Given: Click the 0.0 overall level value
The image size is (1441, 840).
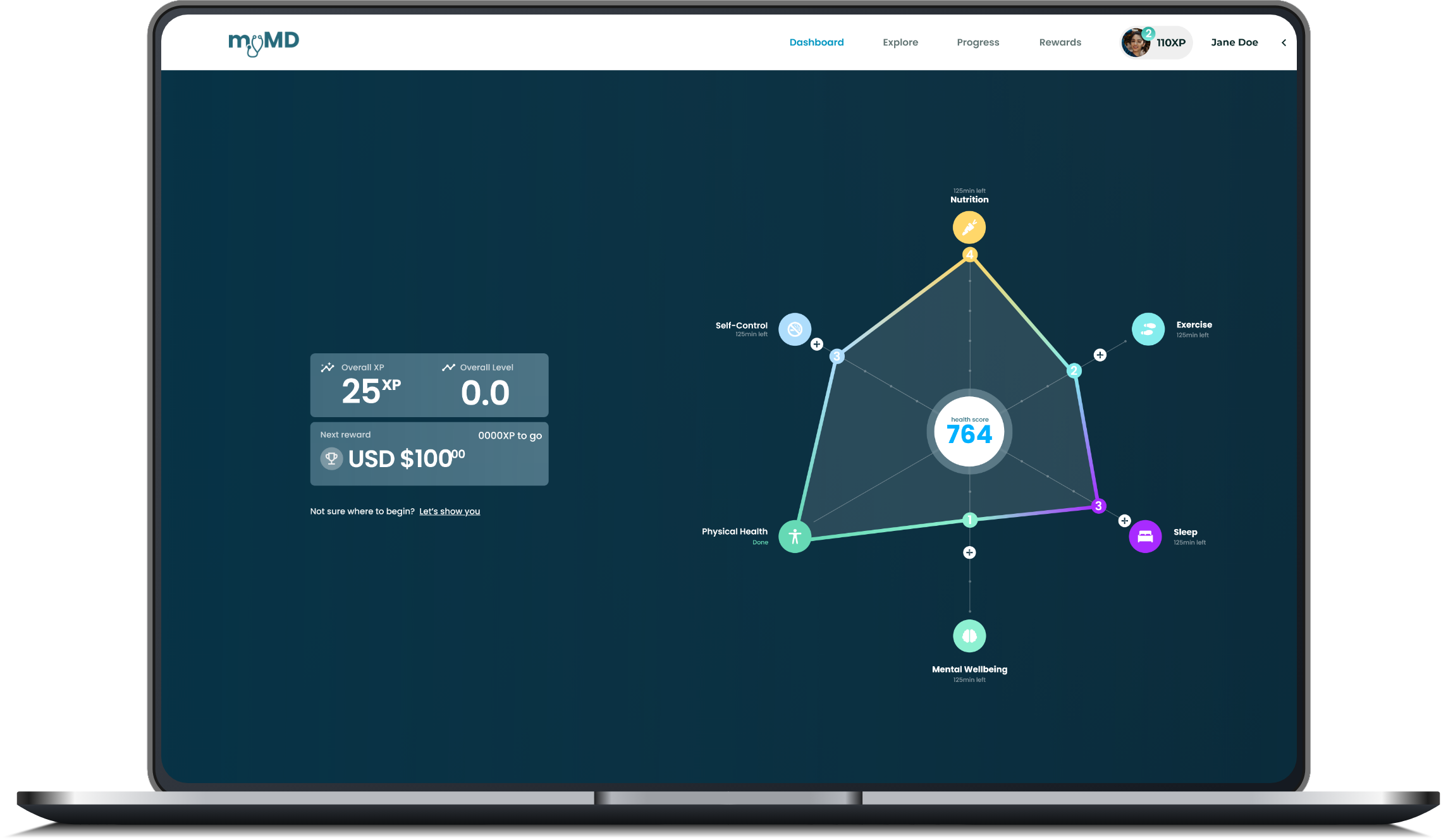Looking at the screenshot, I should 485,393.
